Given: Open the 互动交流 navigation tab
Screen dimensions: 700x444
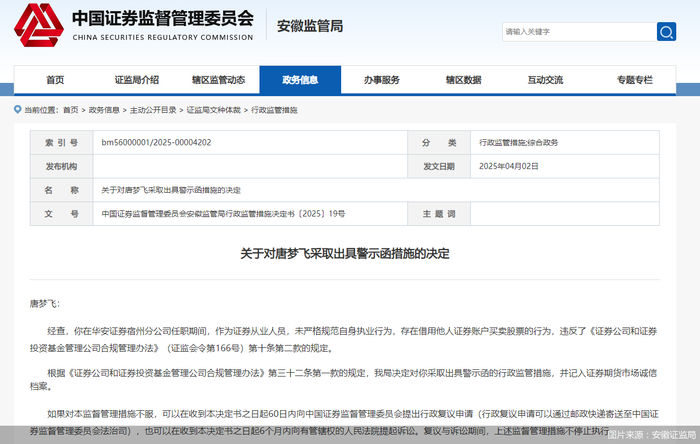Looking at the screenshot, I should (545, 80).
